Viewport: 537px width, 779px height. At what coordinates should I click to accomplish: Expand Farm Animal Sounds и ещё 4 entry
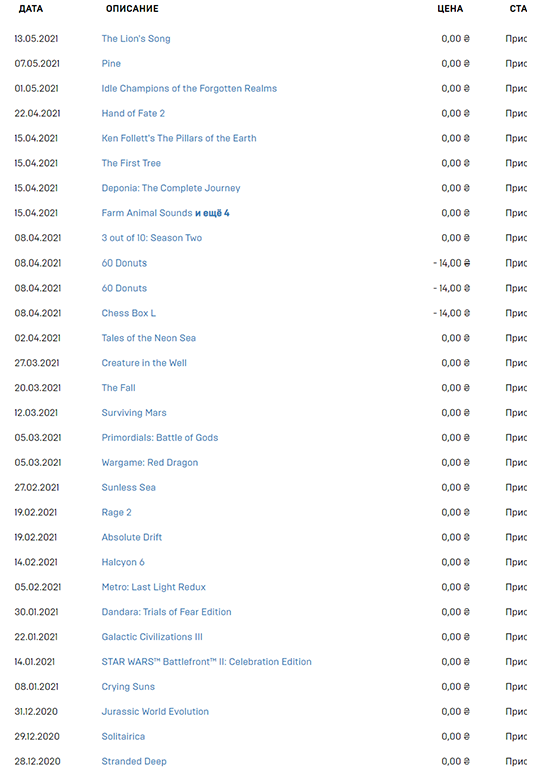tap(165, 213)
